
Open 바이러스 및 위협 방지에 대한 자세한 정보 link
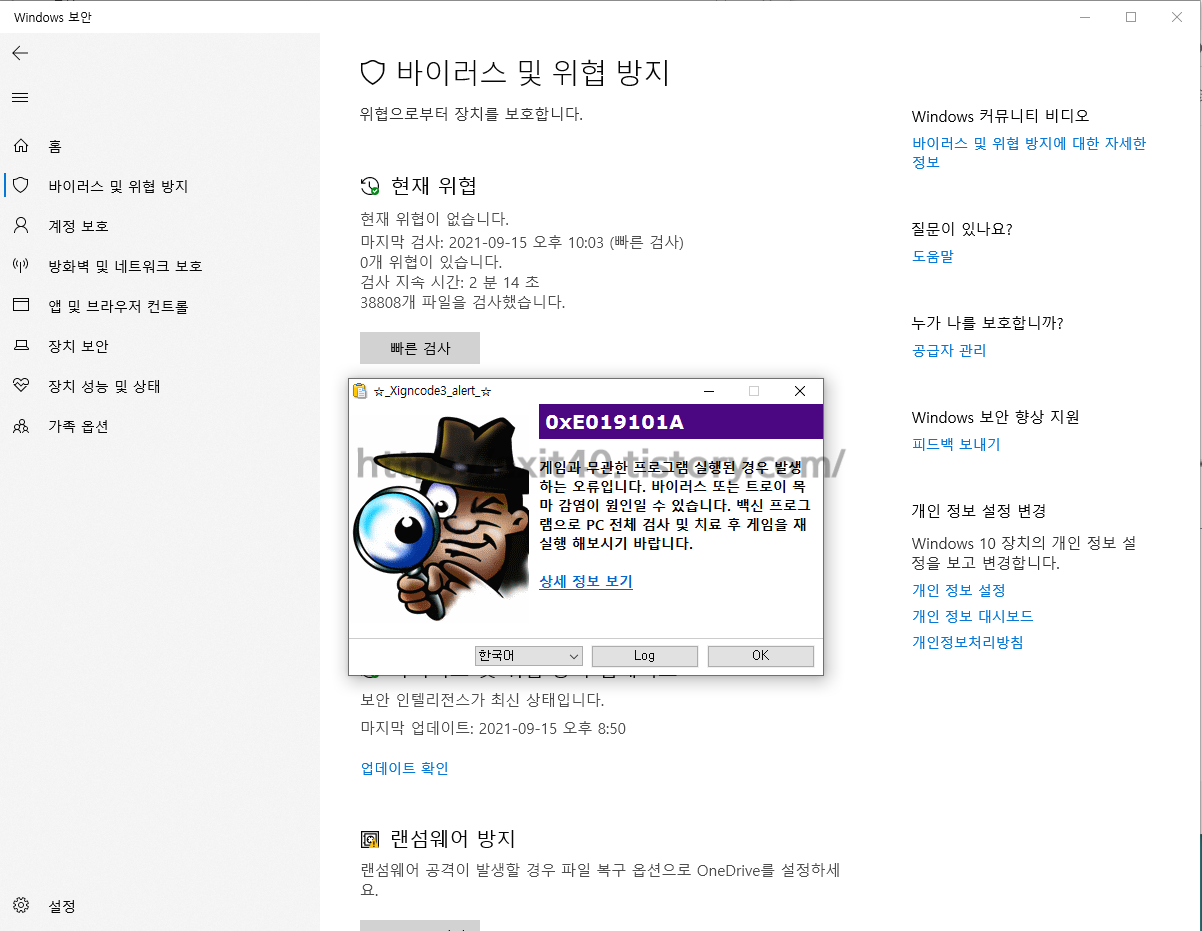coord(1029,153)
